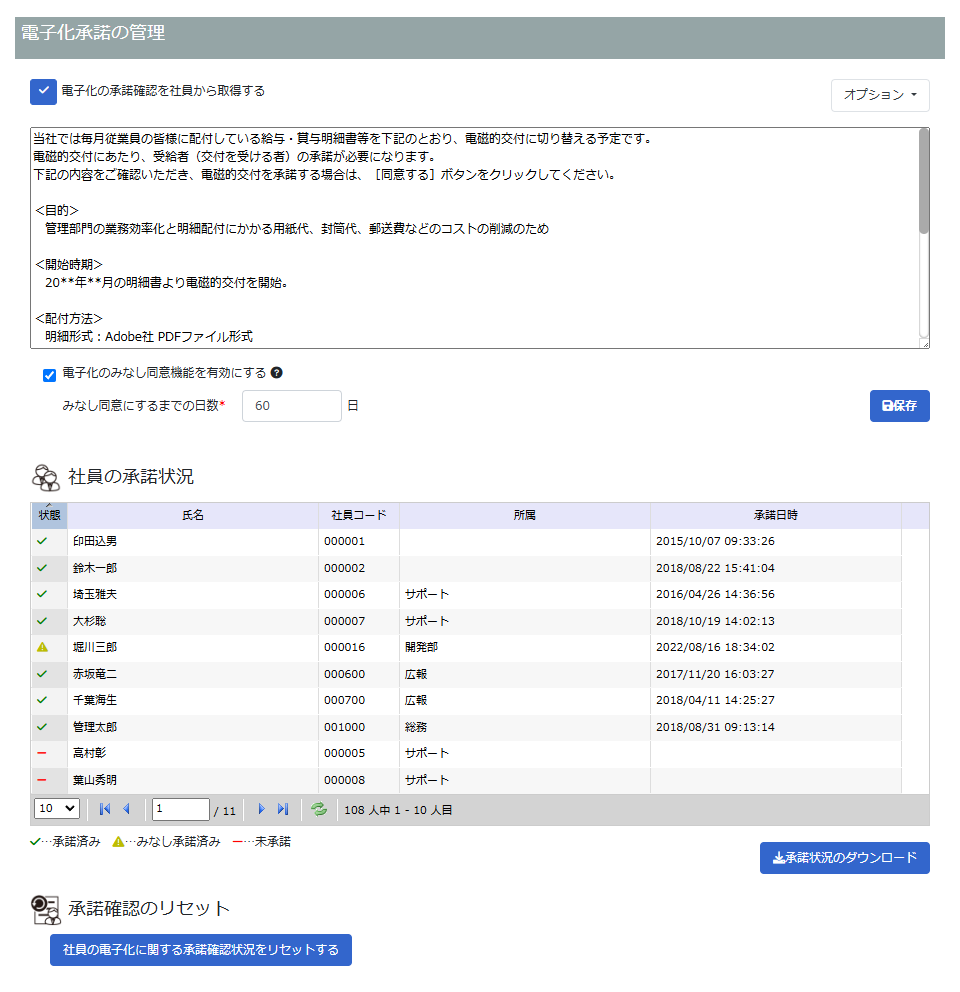Image resolution: width=960 pixels, height=992 pixels.
Task: Sort by the 承諾日時 column header
Action: pos(775,516)
